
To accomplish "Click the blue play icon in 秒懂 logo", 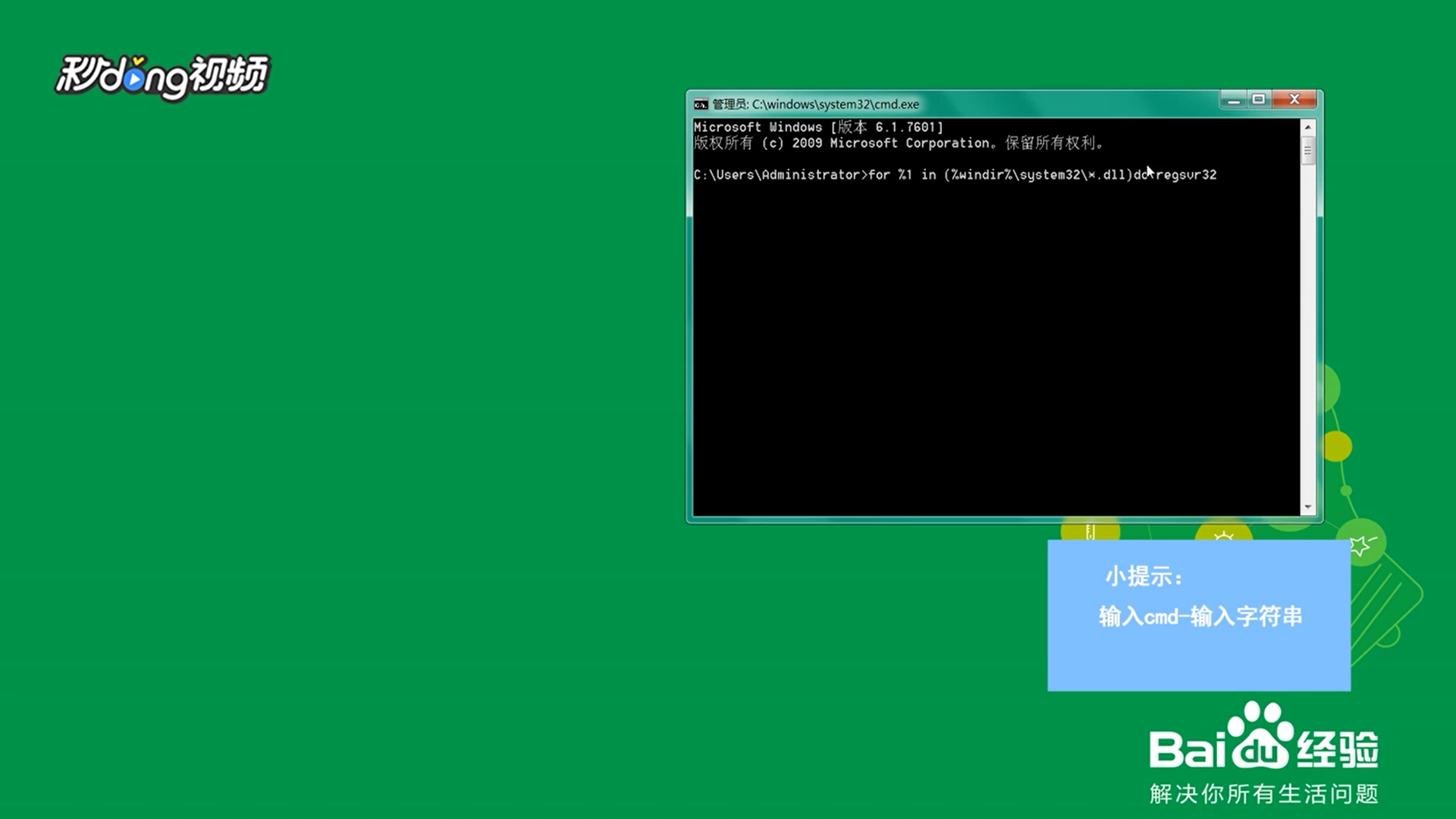I will (x=135, y=81).
